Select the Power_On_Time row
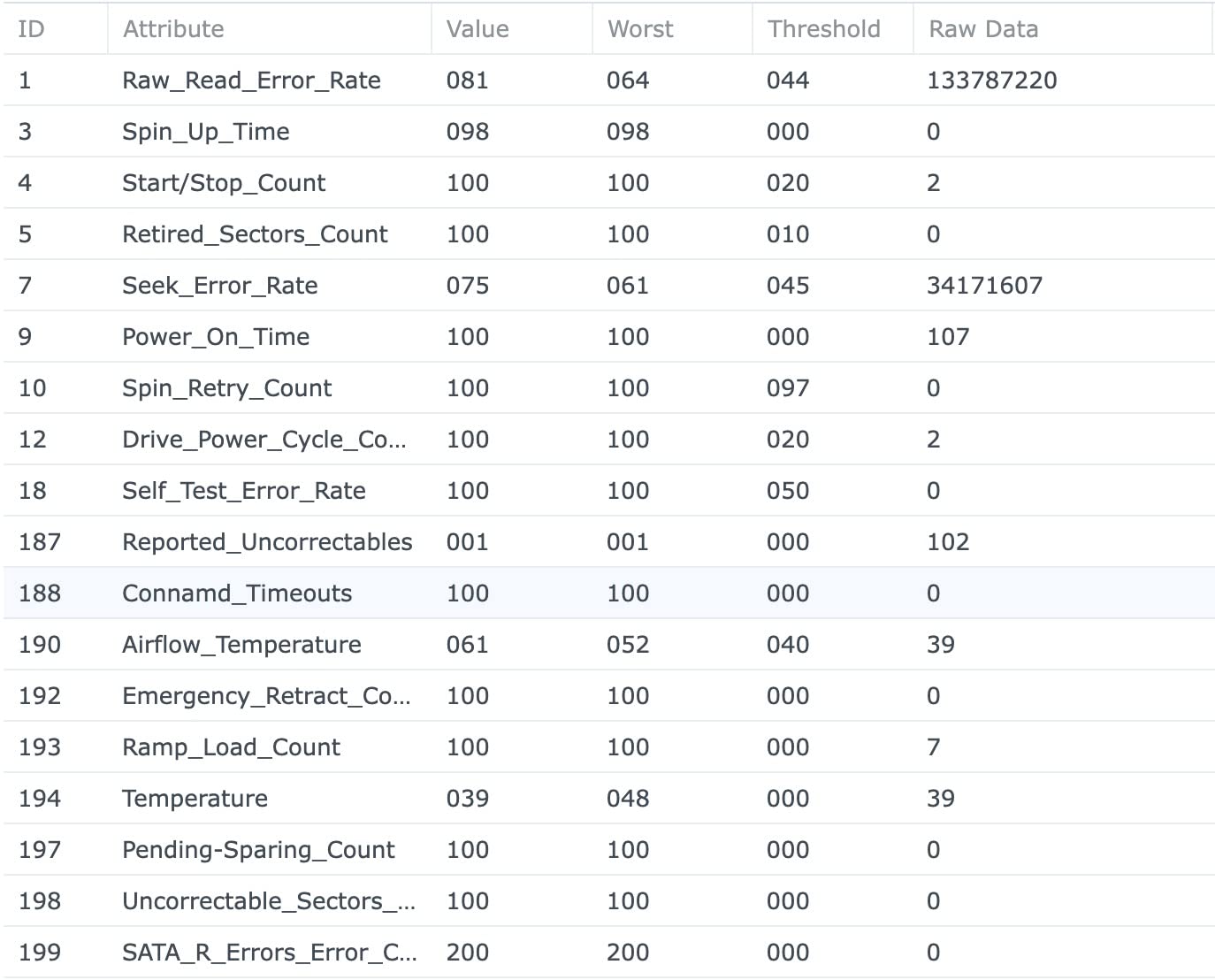 click(608, 337)
